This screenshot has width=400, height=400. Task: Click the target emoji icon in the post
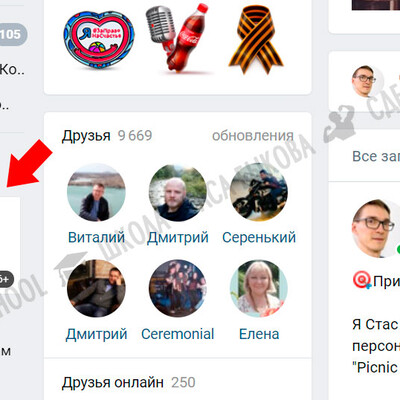[x=362, y=280]
